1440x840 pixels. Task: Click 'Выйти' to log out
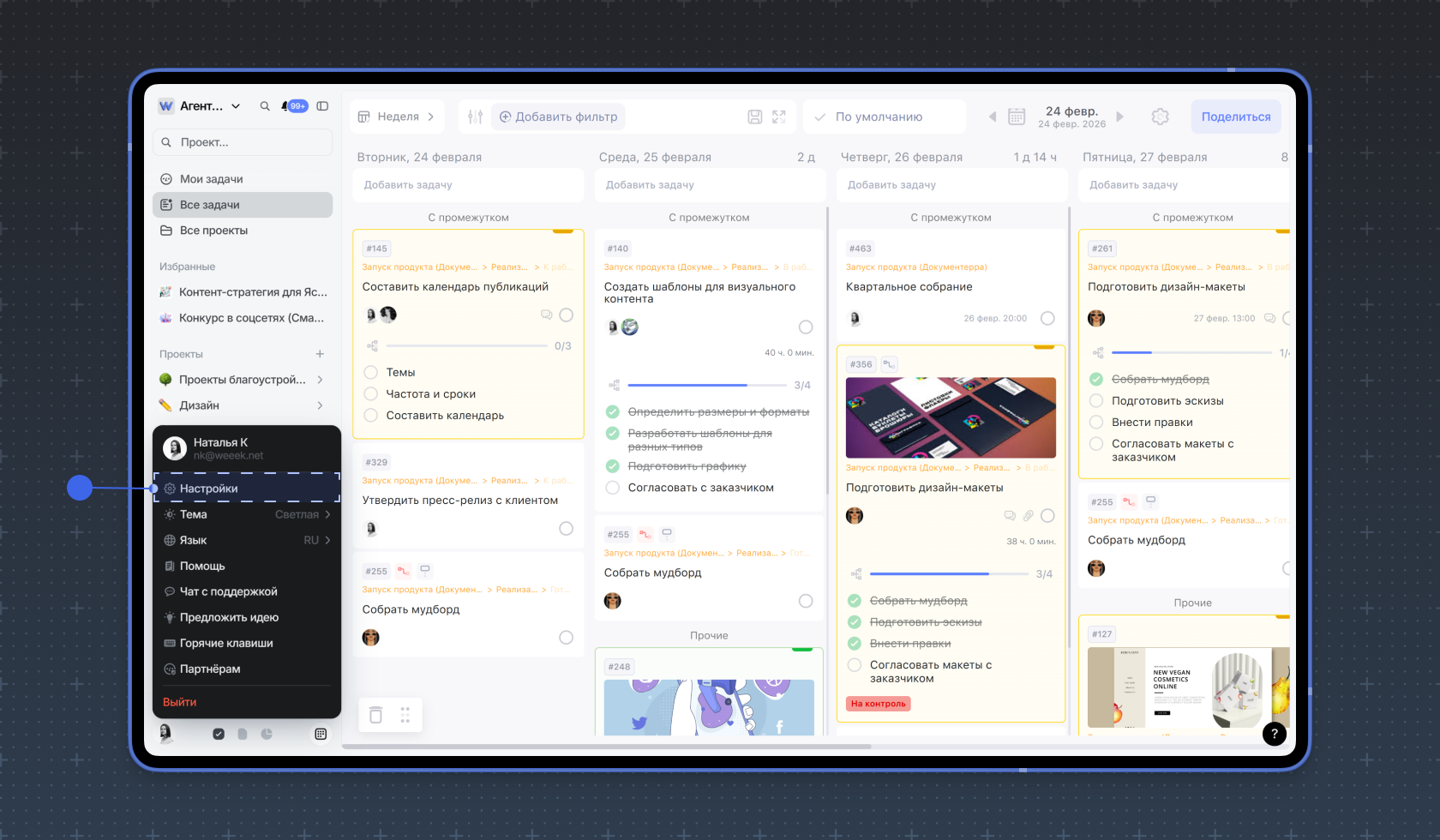click(x=180, y=702)
